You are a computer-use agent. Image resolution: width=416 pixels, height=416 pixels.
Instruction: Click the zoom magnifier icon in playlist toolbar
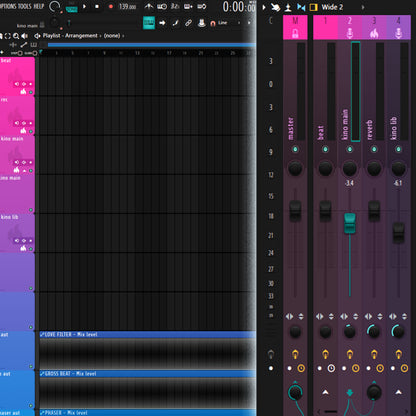click(x=16, y=36)
